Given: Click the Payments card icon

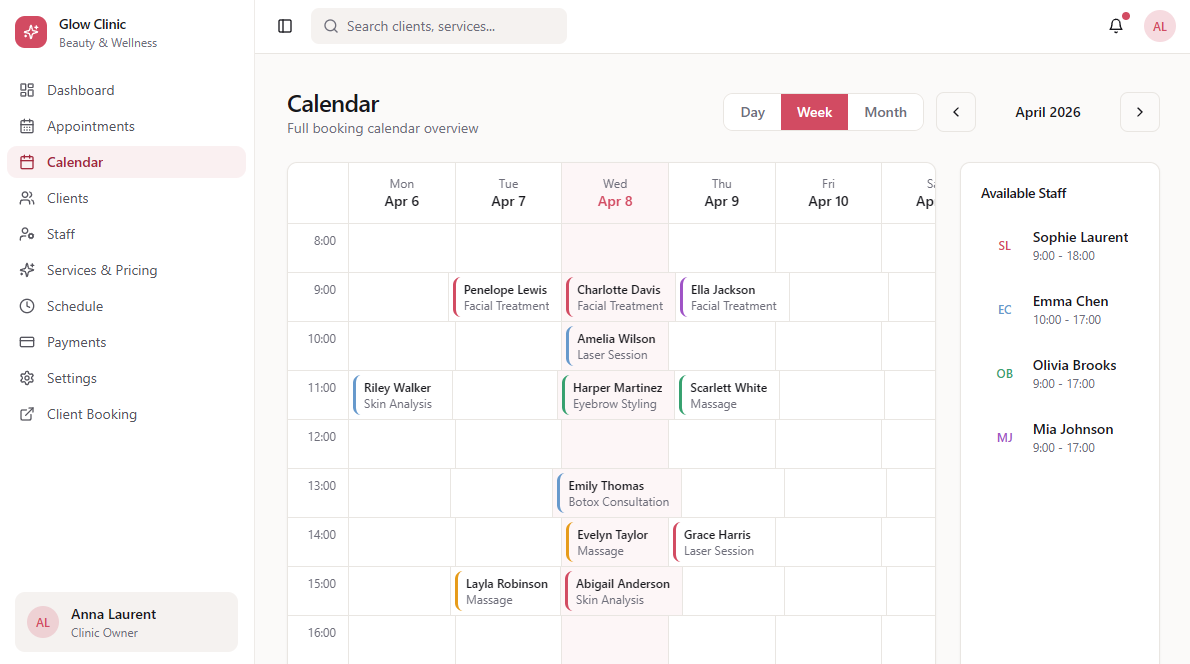Looking at the screenshot, I should (x=27, y=342).
